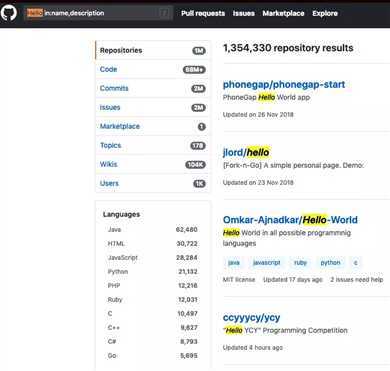Switch to Commits search results
Image resolution: width=390 pixels, height=371 pixels.
click(x=153, y=88)
